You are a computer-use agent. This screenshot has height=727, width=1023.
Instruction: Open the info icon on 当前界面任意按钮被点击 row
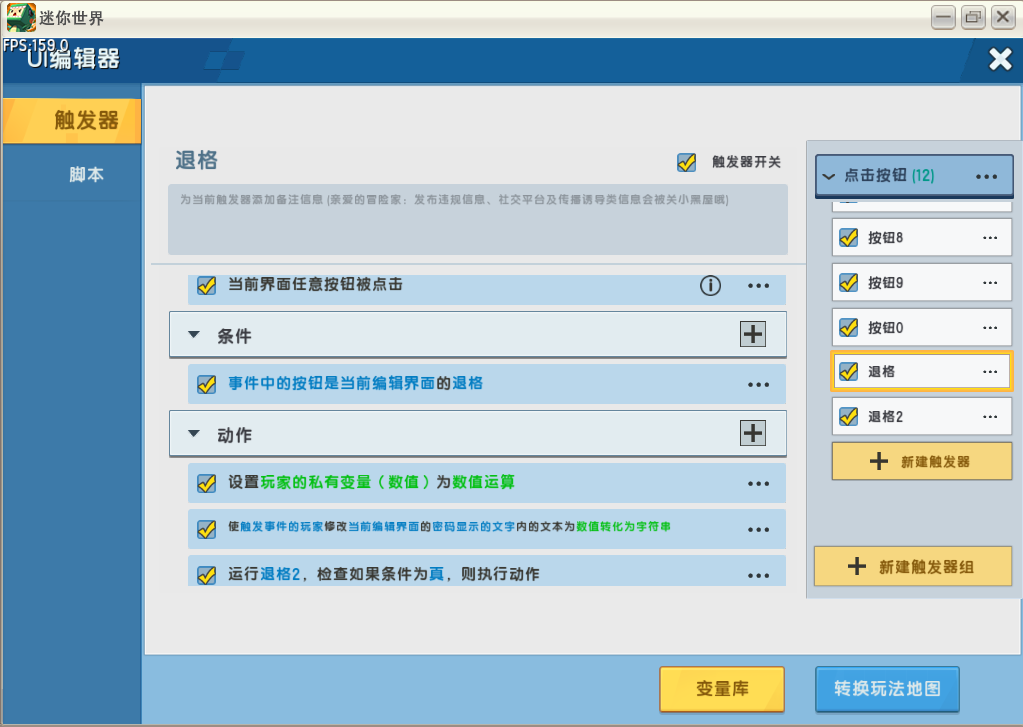coord(710,285)
